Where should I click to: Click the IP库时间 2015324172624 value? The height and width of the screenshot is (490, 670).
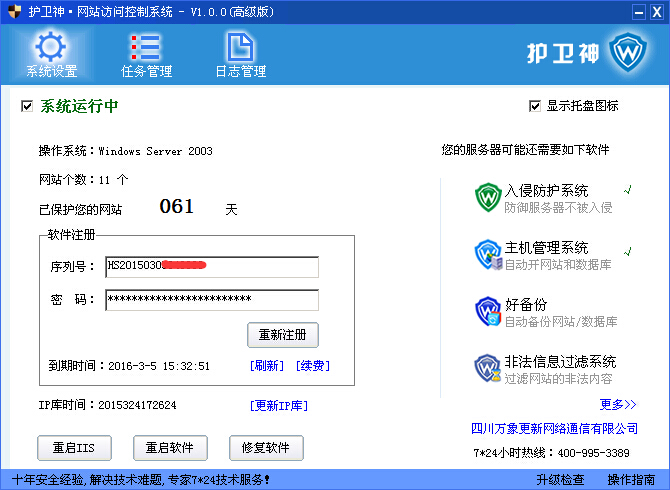137,405
